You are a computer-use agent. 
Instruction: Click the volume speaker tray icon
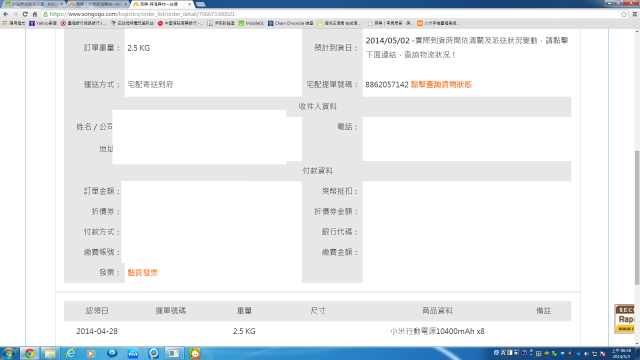587,354
